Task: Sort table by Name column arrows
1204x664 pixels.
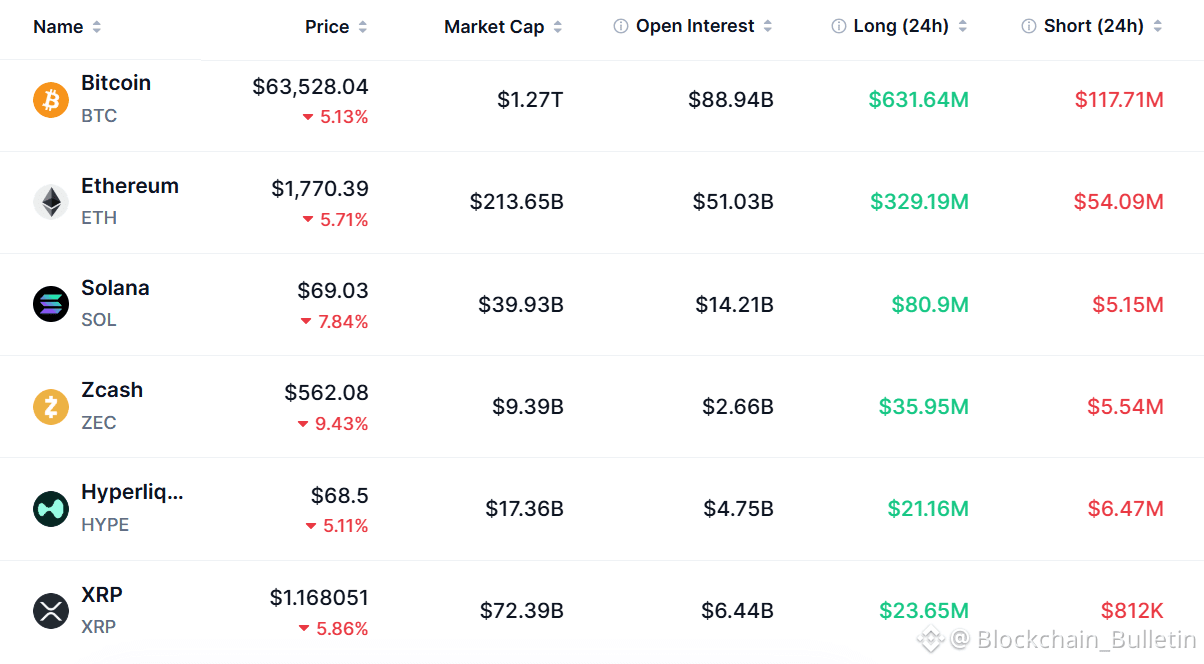Action: pyautogui.click(x=96, y=27)
